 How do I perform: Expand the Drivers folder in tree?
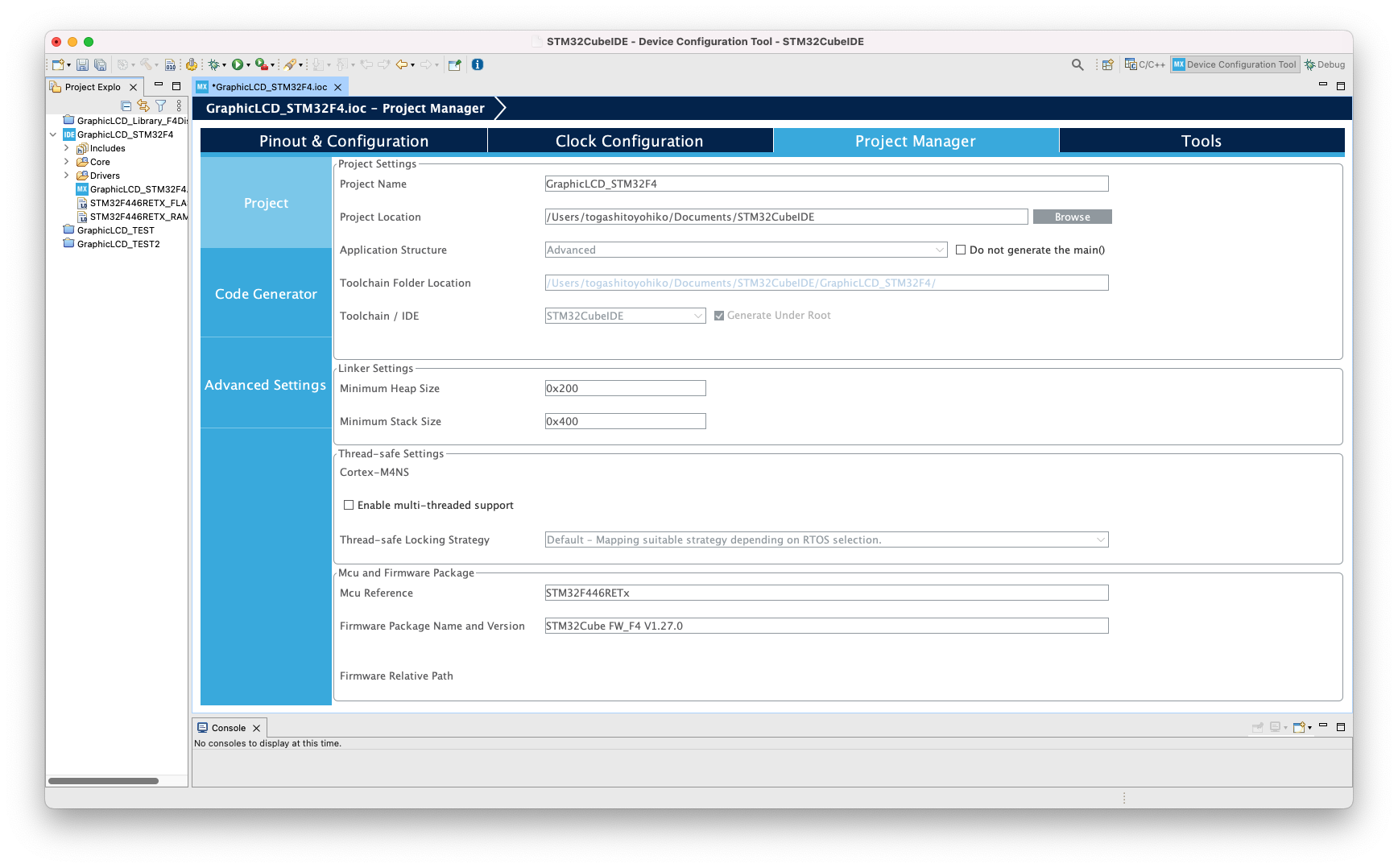tap(67, 176)
